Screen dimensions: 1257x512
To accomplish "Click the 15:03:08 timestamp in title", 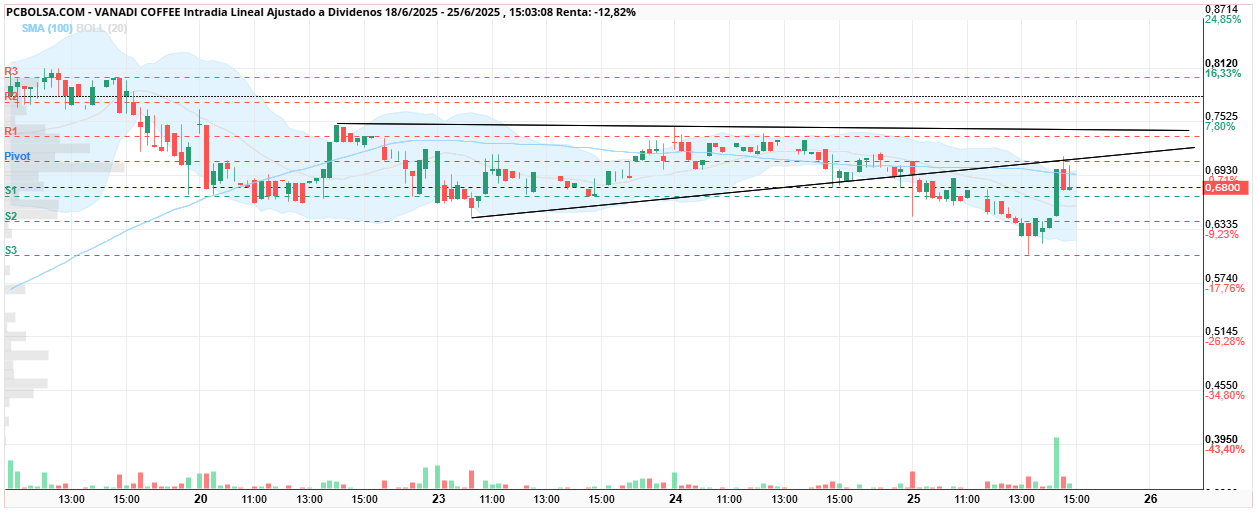I will [x=530, y=12].
